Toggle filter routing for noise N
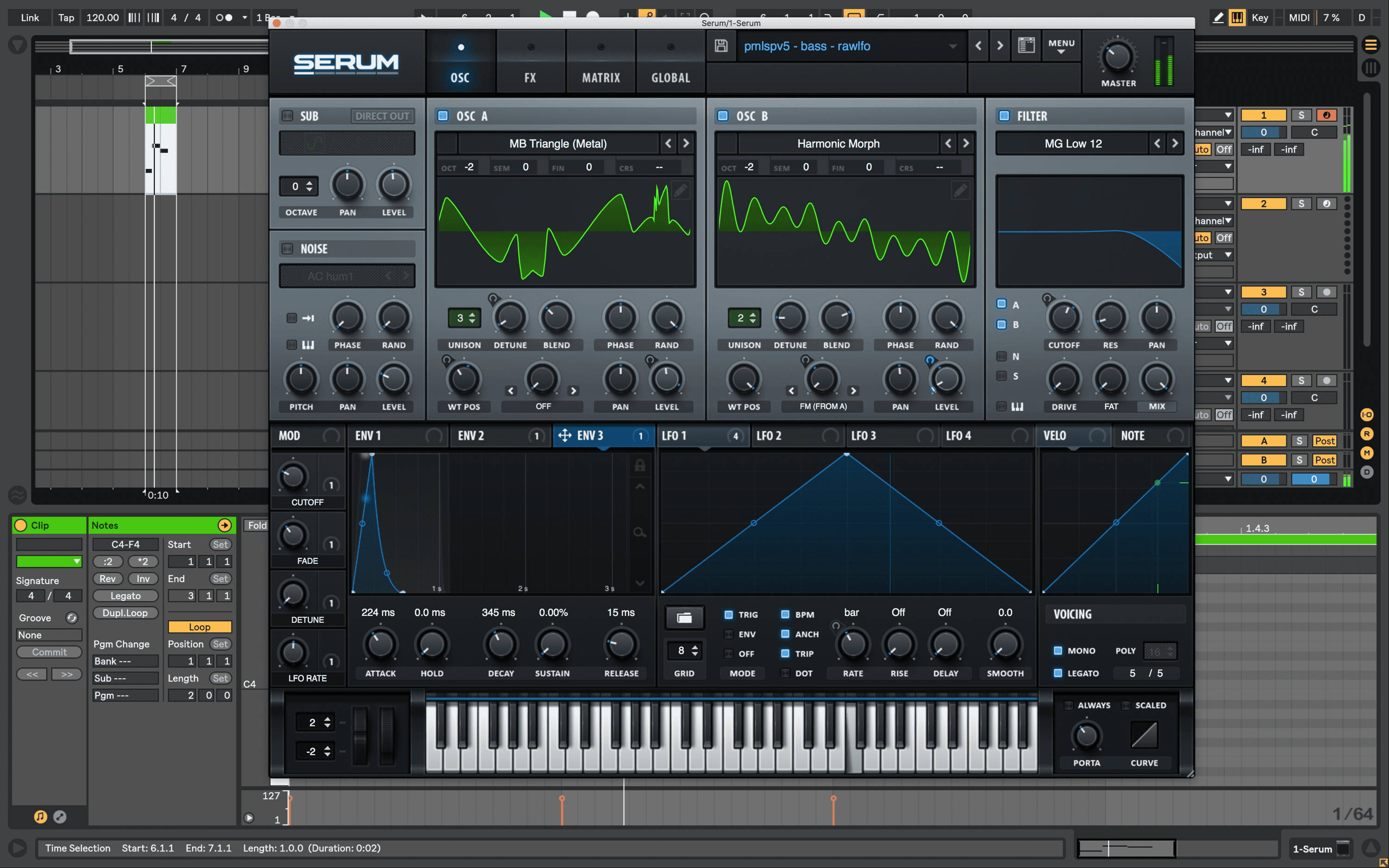Viewport: 1389px width, 868px height. tap(1001, 356)
